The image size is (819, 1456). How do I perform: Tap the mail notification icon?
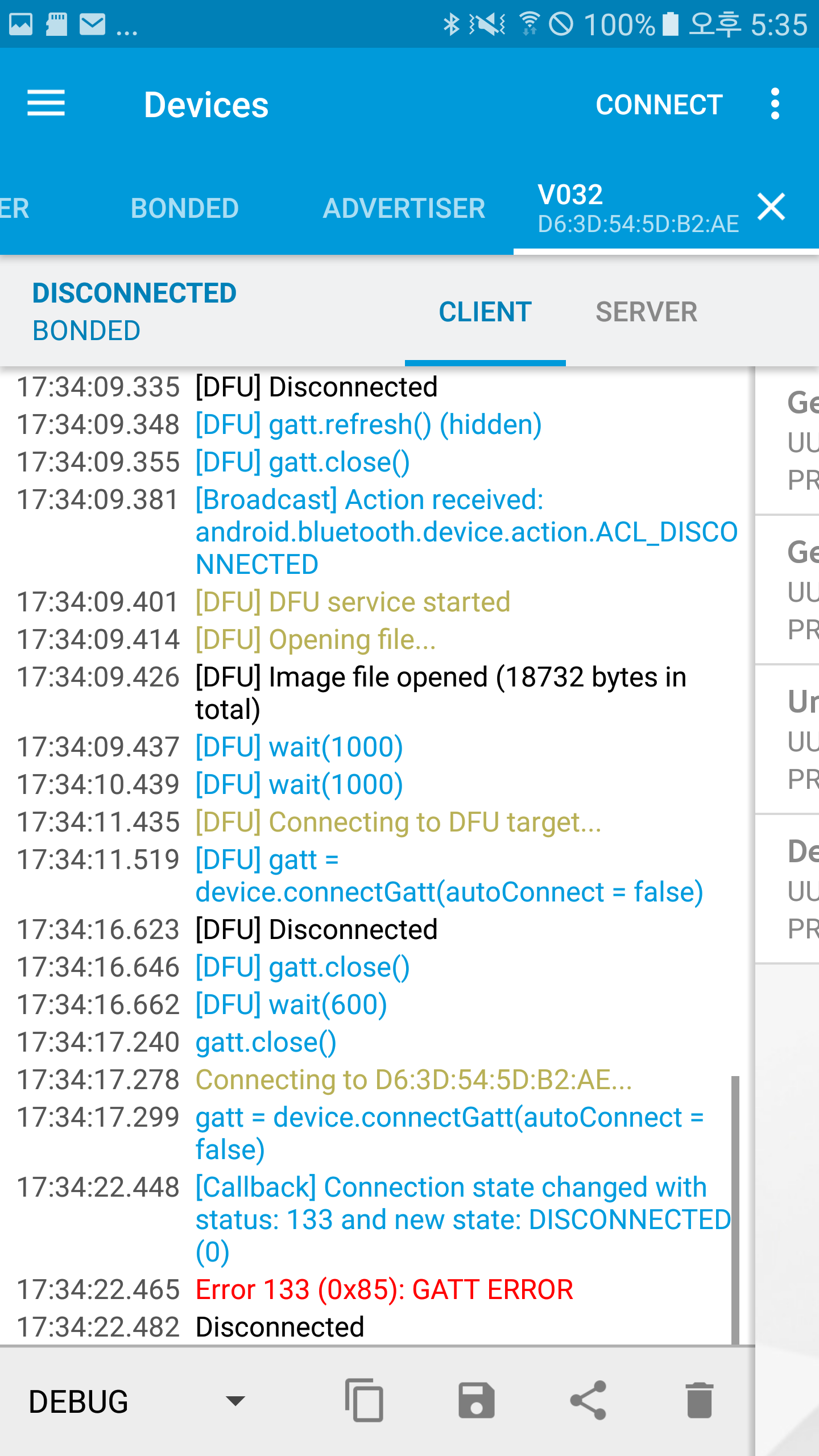pos(92,24)
